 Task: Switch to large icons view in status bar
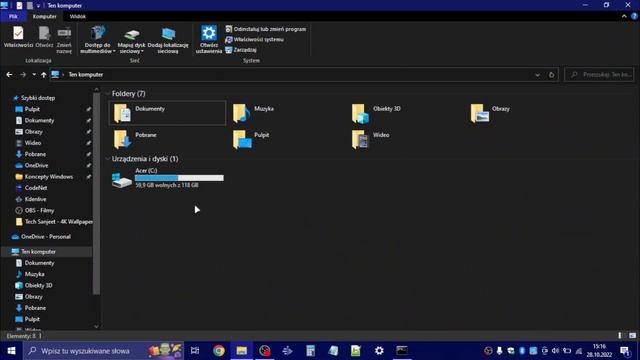632,336
